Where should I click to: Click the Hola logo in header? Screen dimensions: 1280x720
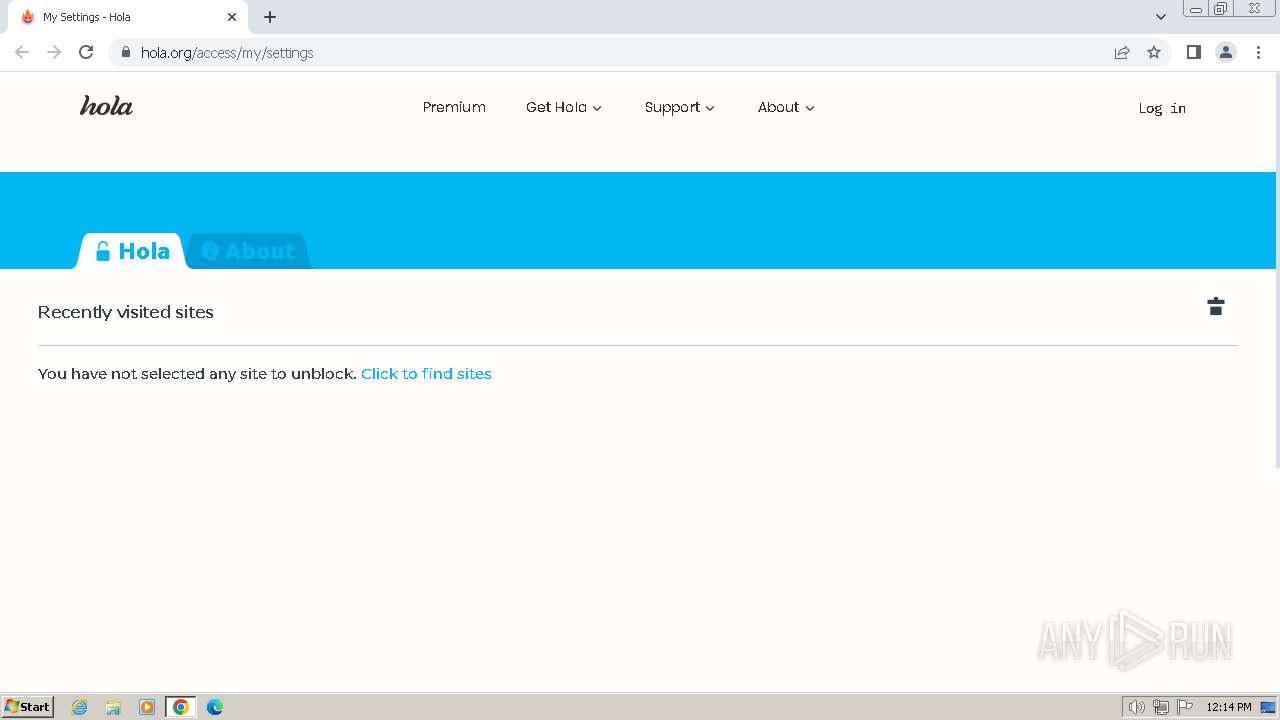(106, 106)
